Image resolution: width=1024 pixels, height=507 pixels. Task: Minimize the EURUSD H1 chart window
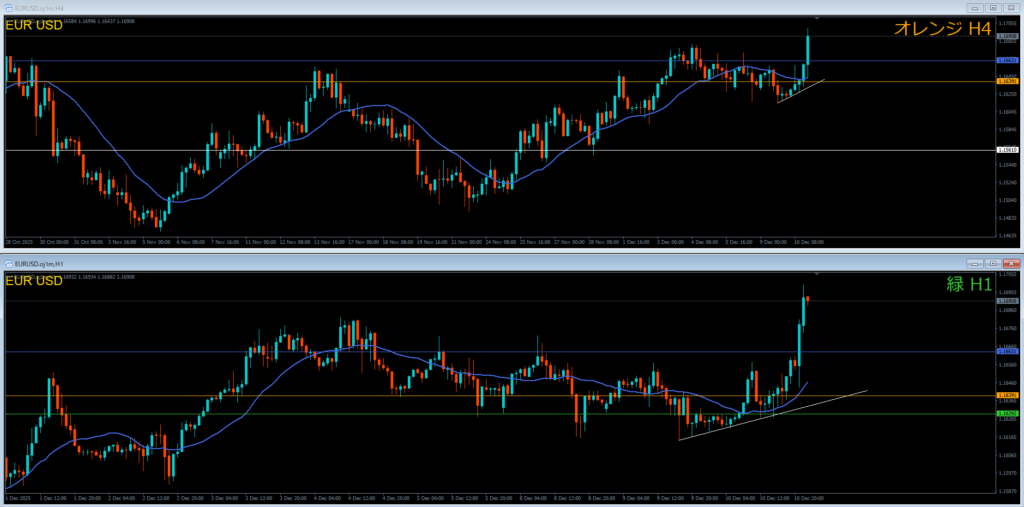tap(975, 263)
